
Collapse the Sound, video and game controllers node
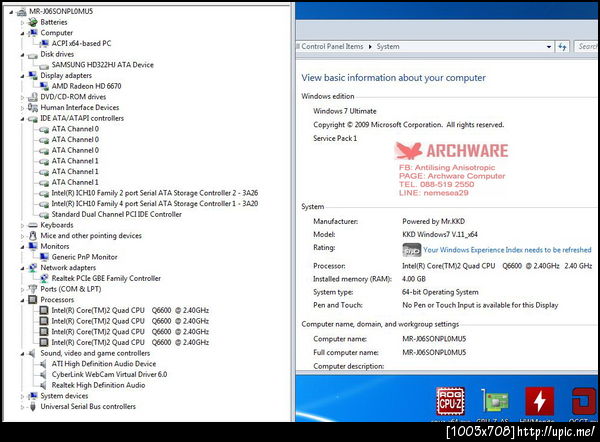coord(22,354)
